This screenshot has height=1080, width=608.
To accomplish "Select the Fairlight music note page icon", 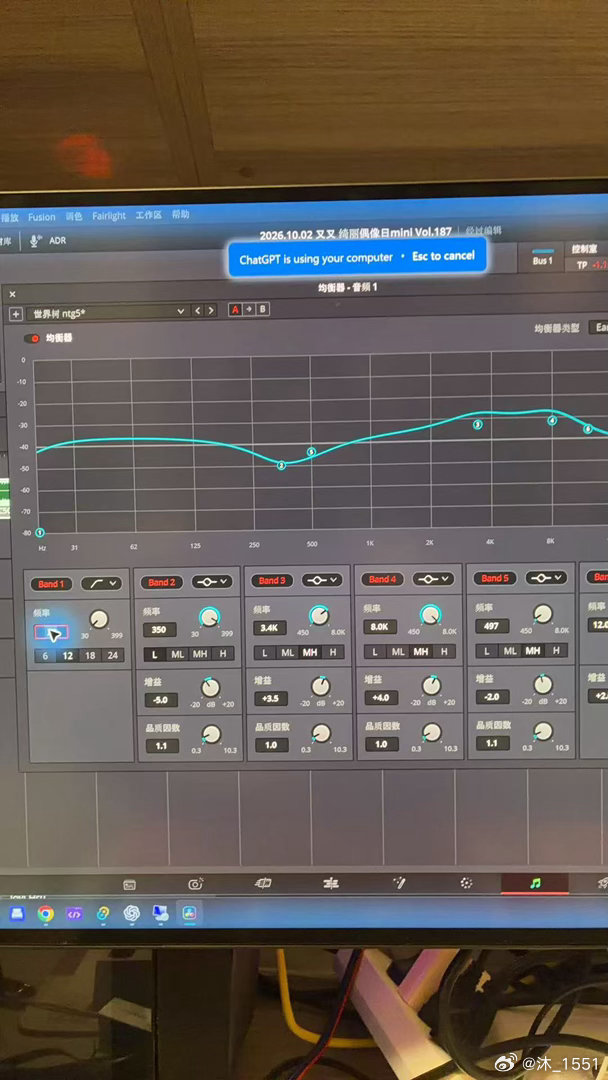I will pyautogui.click(x=535, y=882).
